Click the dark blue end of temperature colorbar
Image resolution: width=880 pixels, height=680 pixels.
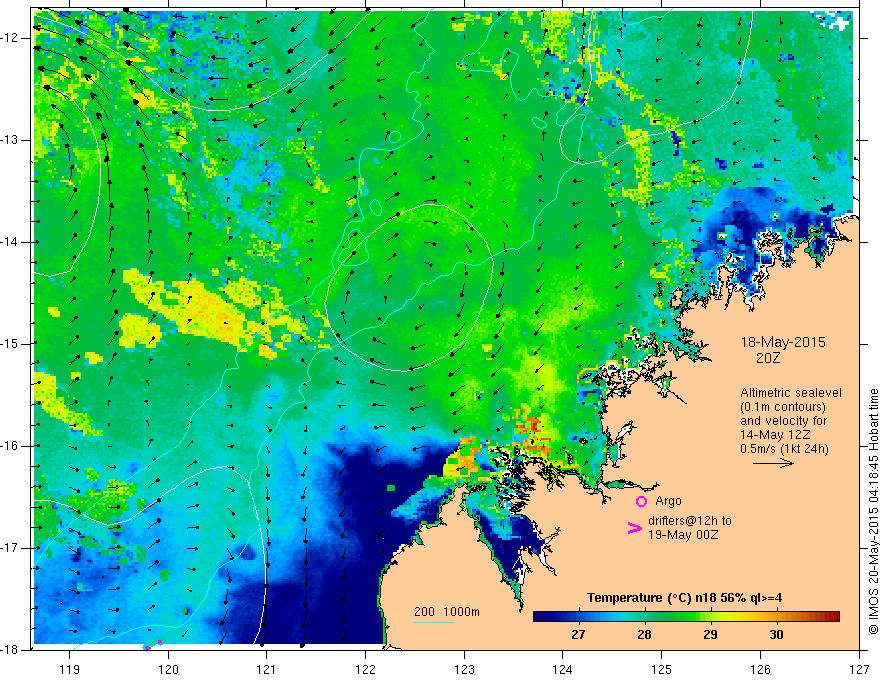point(540,616)
